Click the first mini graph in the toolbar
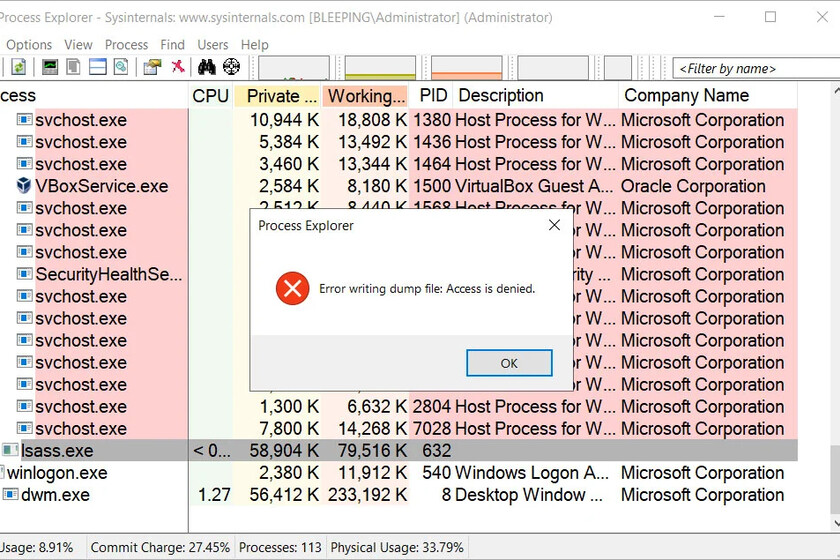 coord(294,68)
